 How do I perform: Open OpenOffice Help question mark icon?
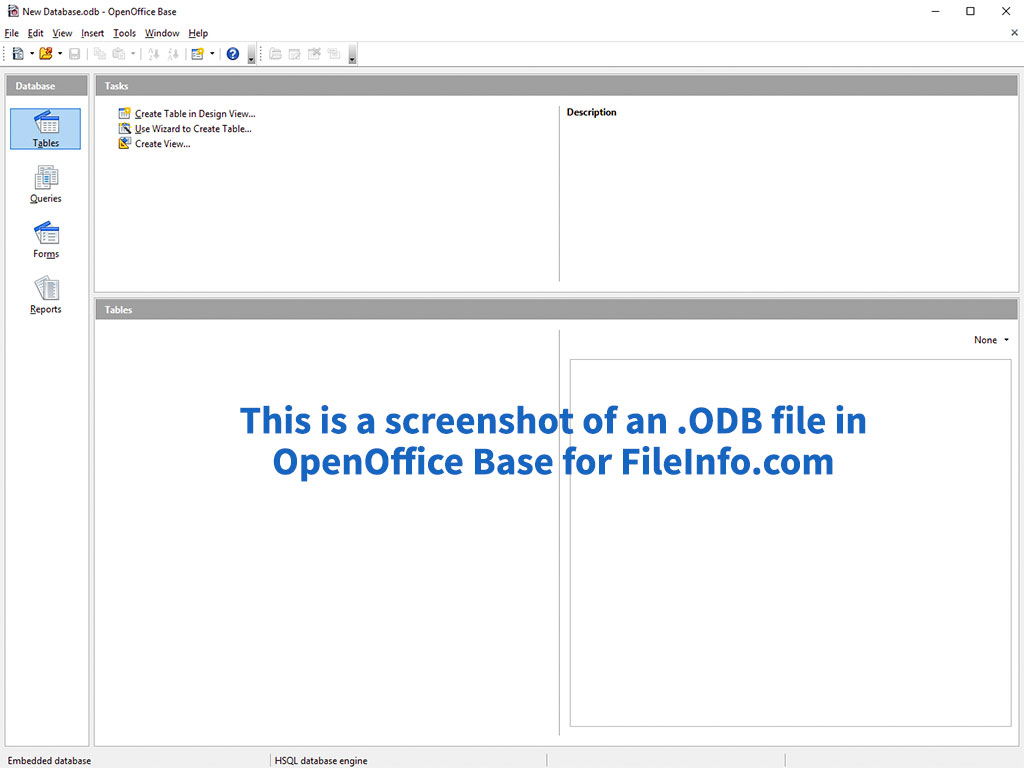pos(233,54)
